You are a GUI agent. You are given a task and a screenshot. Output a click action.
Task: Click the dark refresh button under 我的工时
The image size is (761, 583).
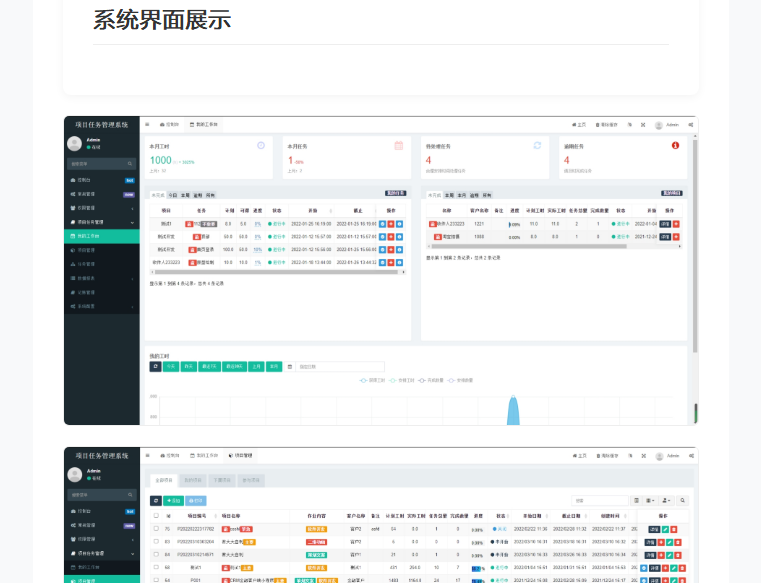point(155,366)
